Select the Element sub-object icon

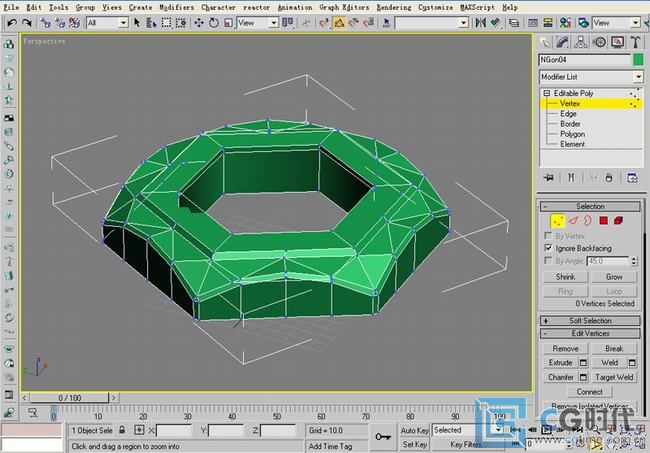point(618,220)
